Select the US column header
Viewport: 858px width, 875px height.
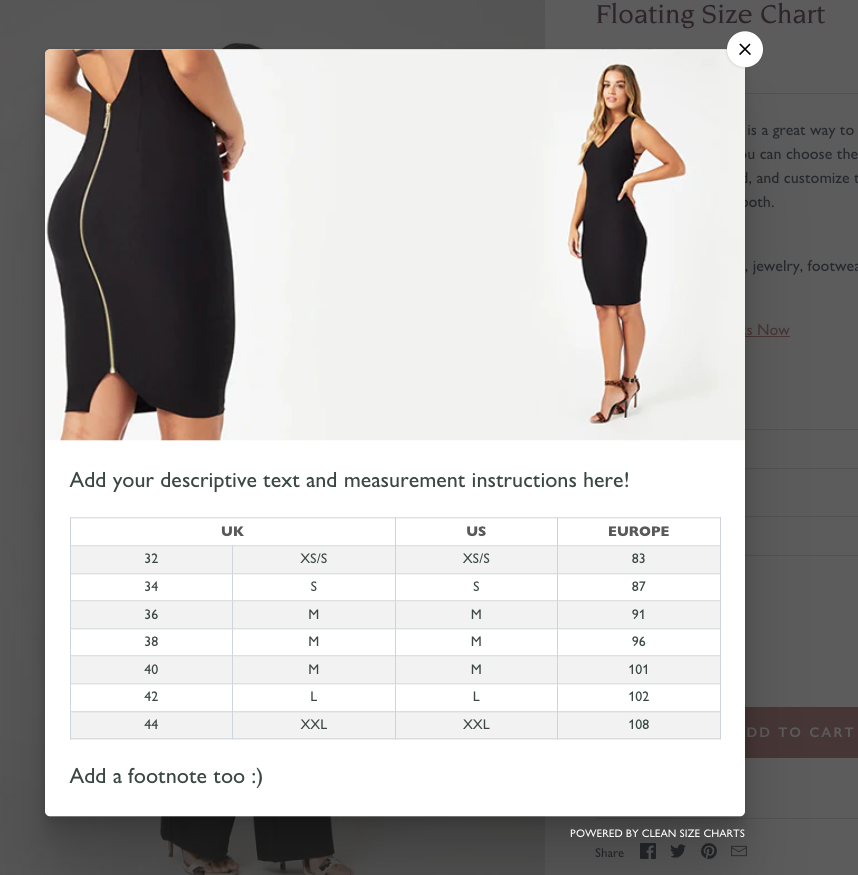(476, 531)
